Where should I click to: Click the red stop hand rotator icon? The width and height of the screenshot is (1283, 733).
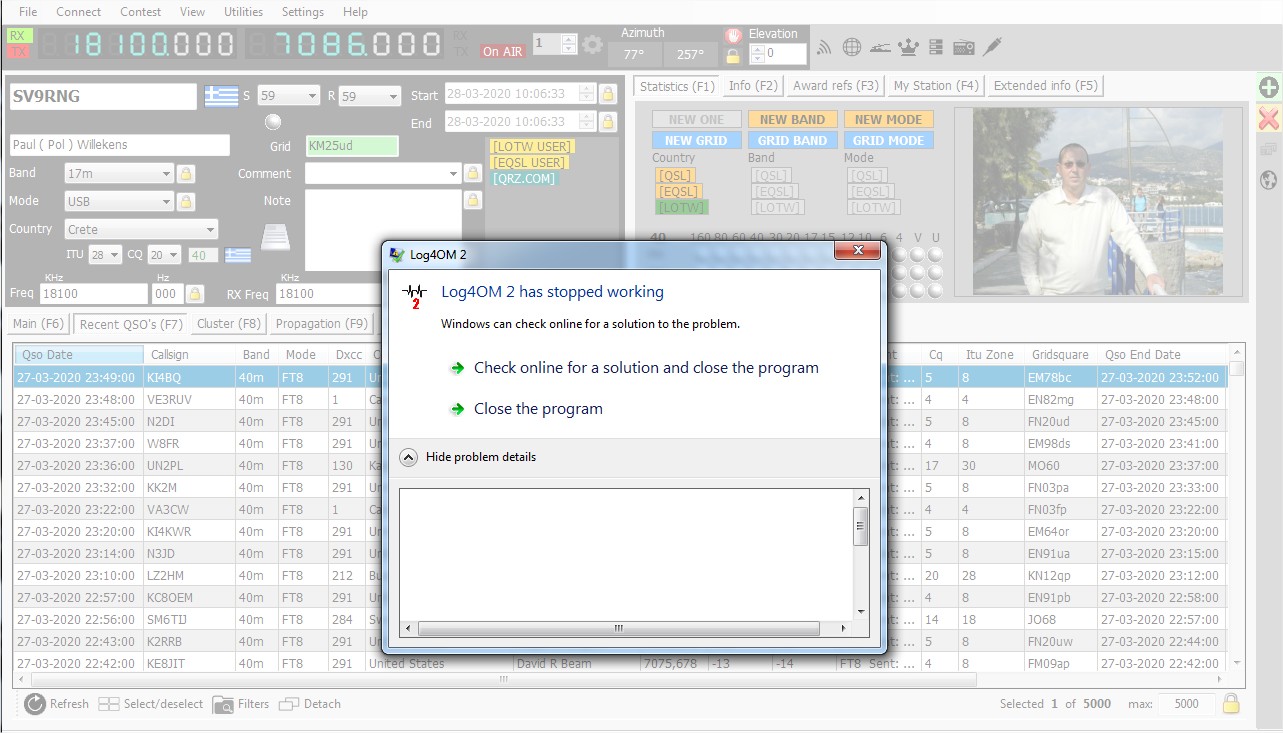click(x=733, y=34)
